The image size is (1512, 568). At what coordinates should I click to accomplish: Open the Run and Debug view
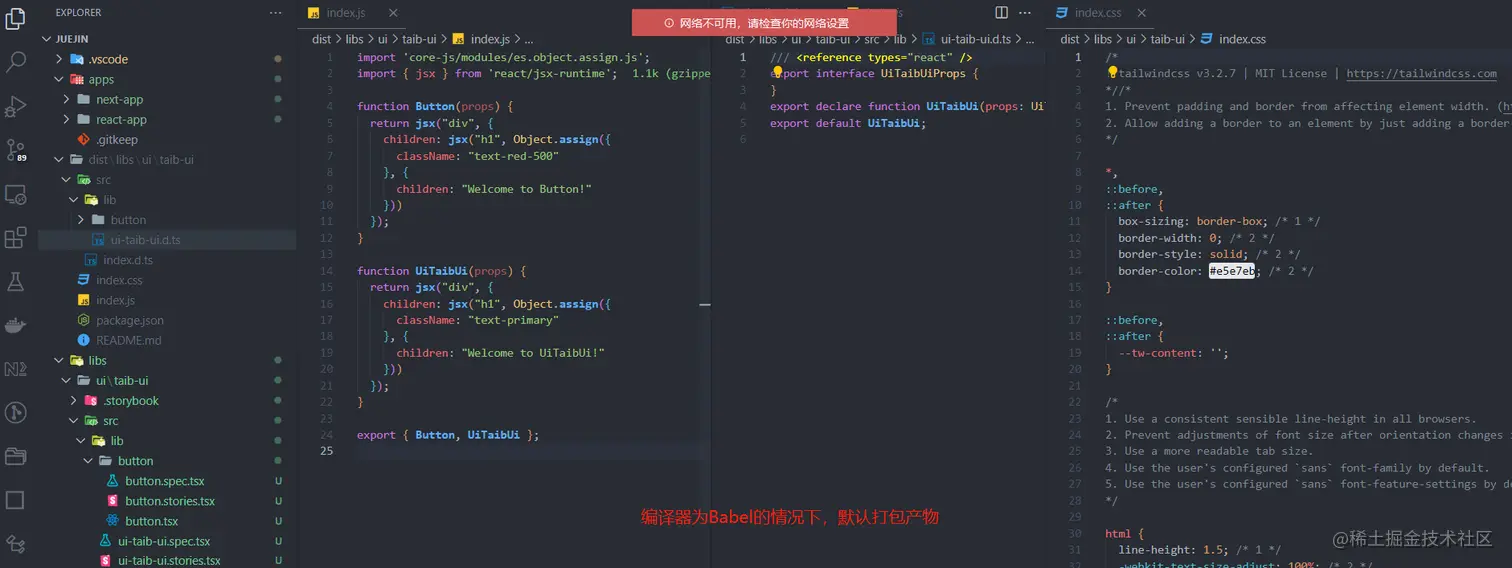(x=16, y=105)
